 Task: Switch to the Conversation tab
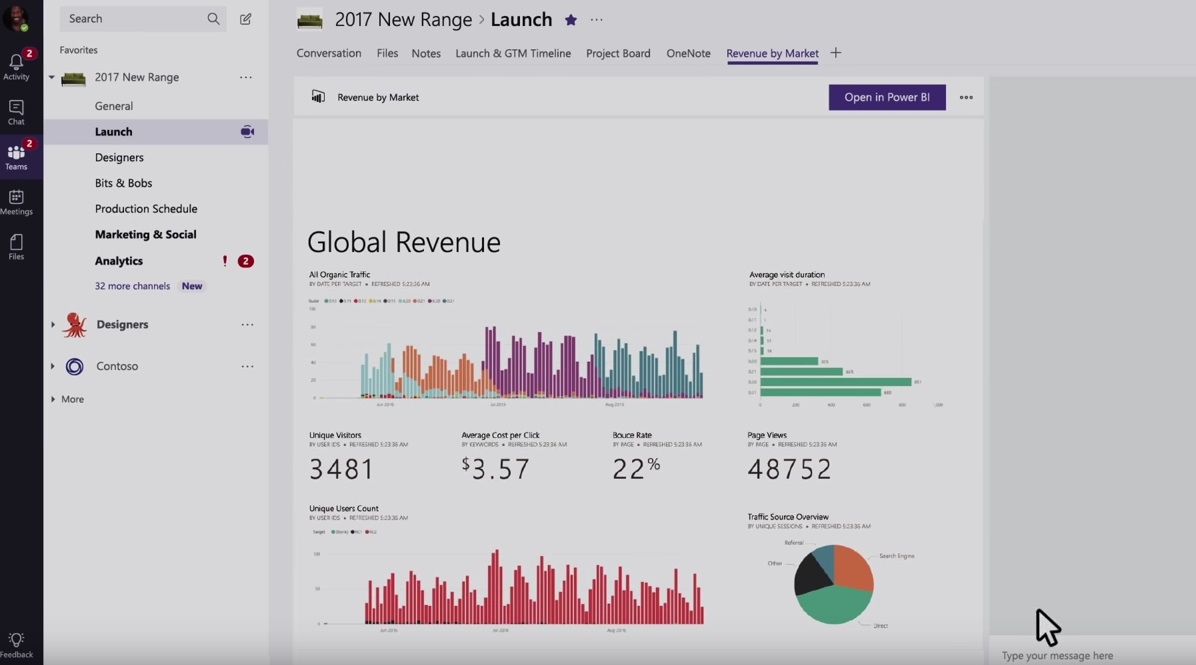coord(329,53)
